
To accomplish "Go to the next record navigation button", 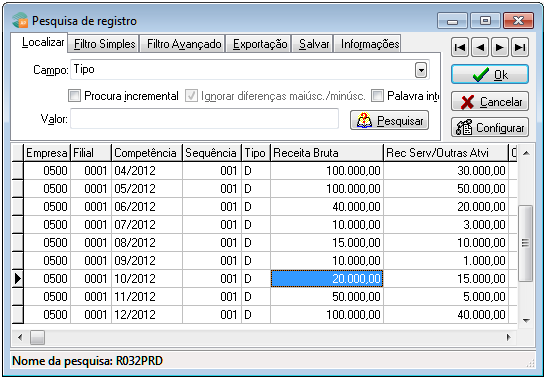I will coord(500,47).
